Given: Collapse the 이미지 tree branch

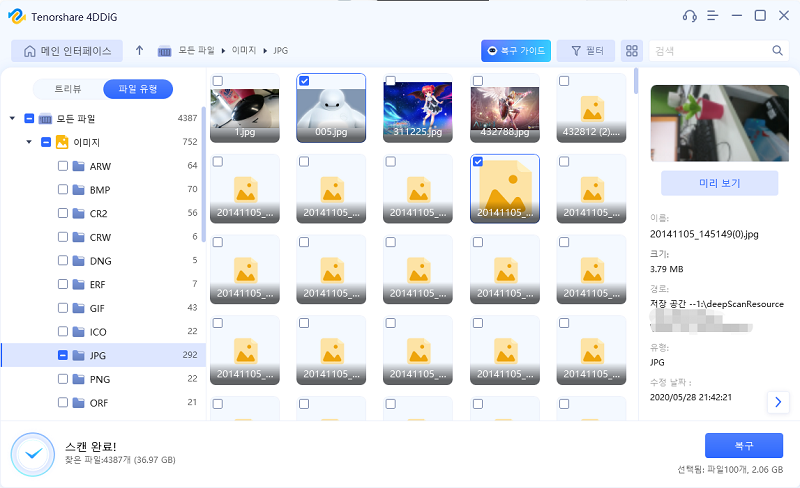Looking at the screenshot, I should tap(29, 142).
